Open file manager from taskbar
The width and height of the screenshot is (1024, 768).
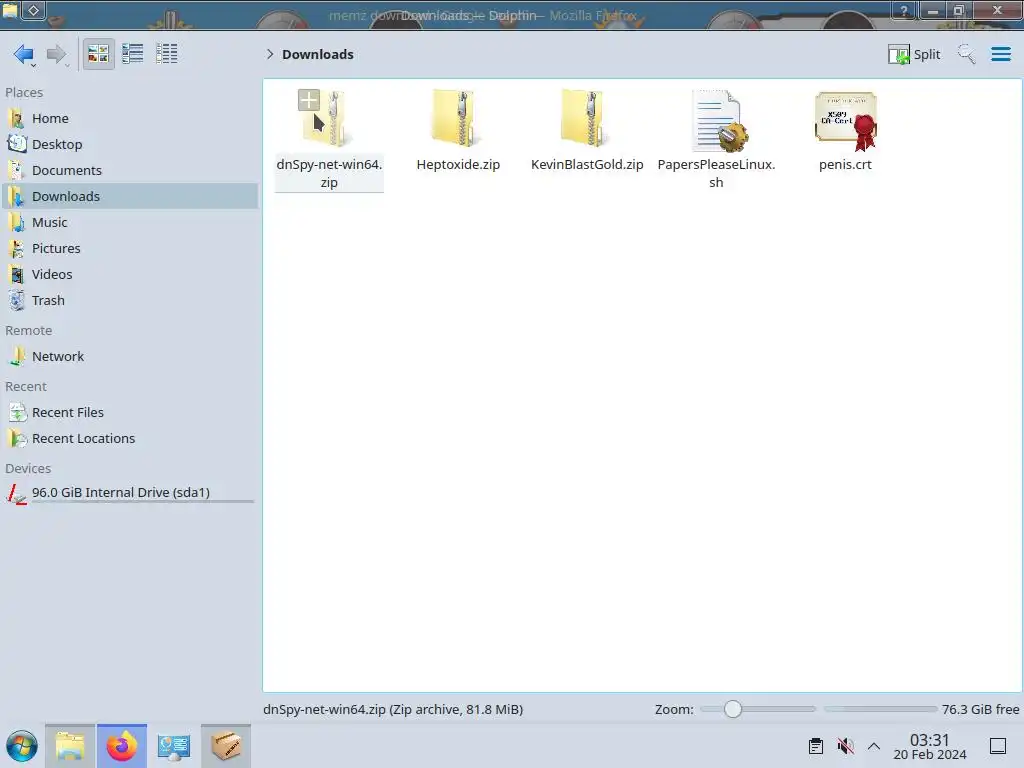(70, 746)
